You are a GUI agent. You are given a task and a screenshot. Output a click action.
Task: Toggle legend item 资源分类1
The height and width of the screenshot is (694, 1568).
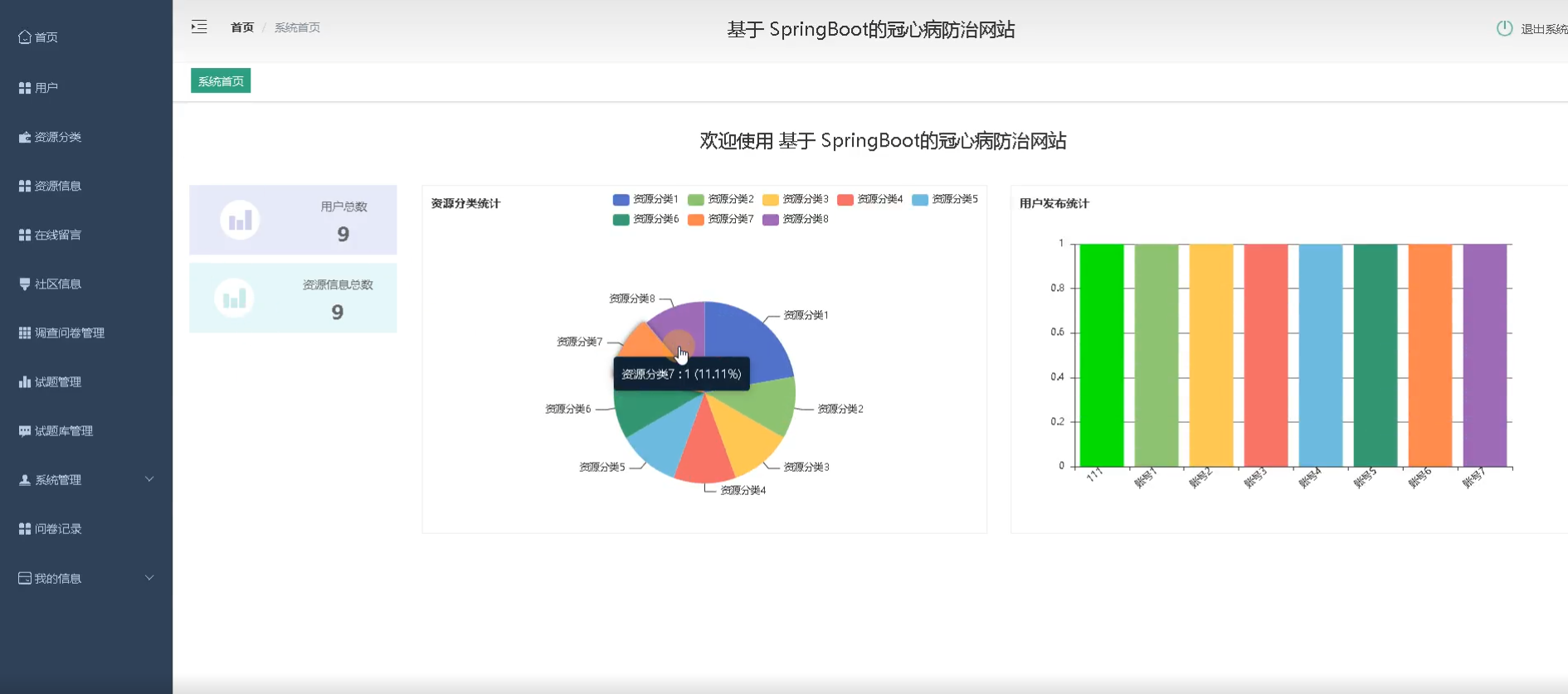645,199
